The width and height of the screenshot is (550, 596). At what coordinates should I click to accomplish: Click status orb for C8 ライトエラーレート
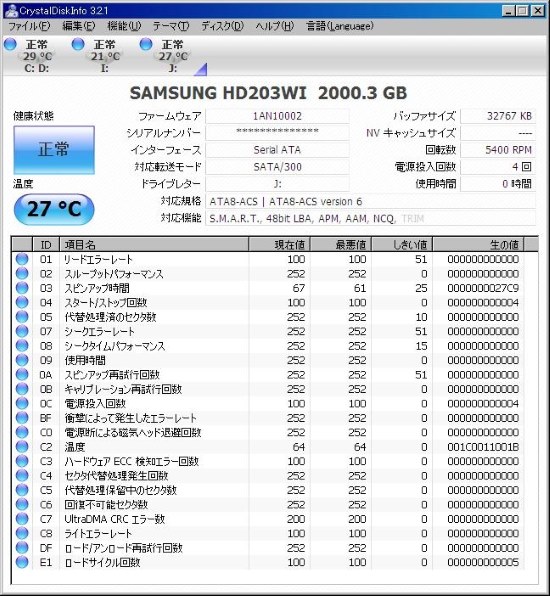click(x=22, y=533)
